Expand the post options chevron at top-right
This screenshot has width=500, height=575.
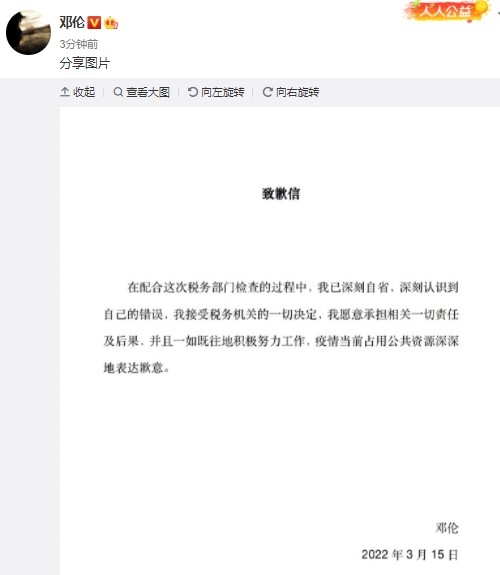point(498,13)
